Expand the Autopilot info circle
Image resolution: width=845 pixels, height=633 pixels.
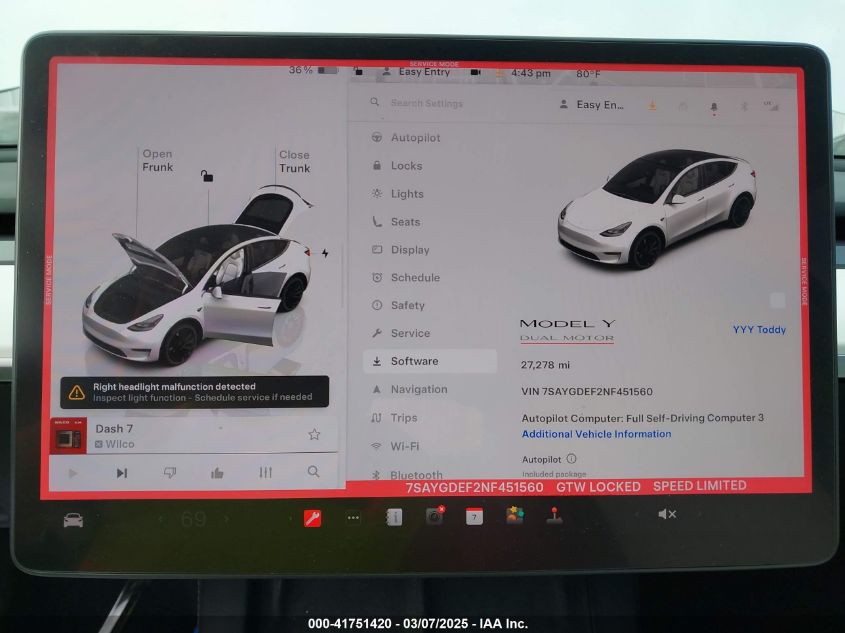(571, 459)
